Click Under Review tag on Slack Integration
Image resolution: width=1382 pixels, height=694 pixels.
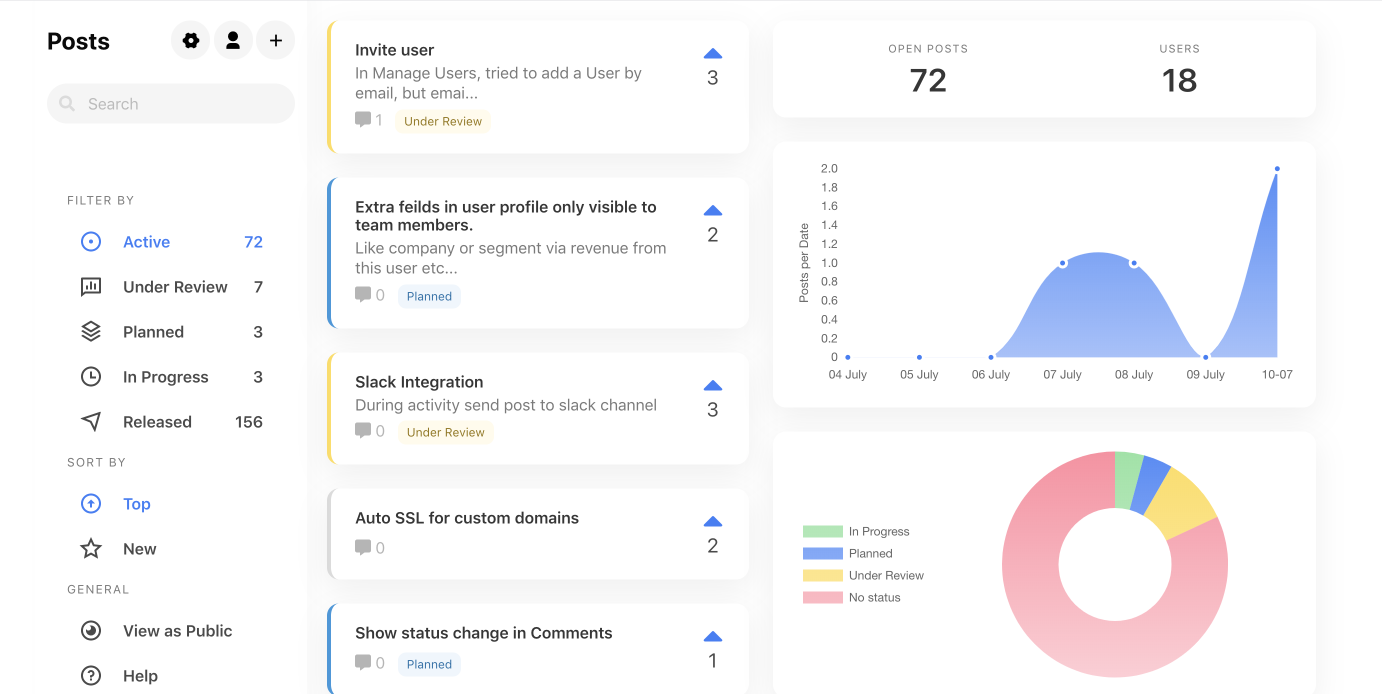445,432
